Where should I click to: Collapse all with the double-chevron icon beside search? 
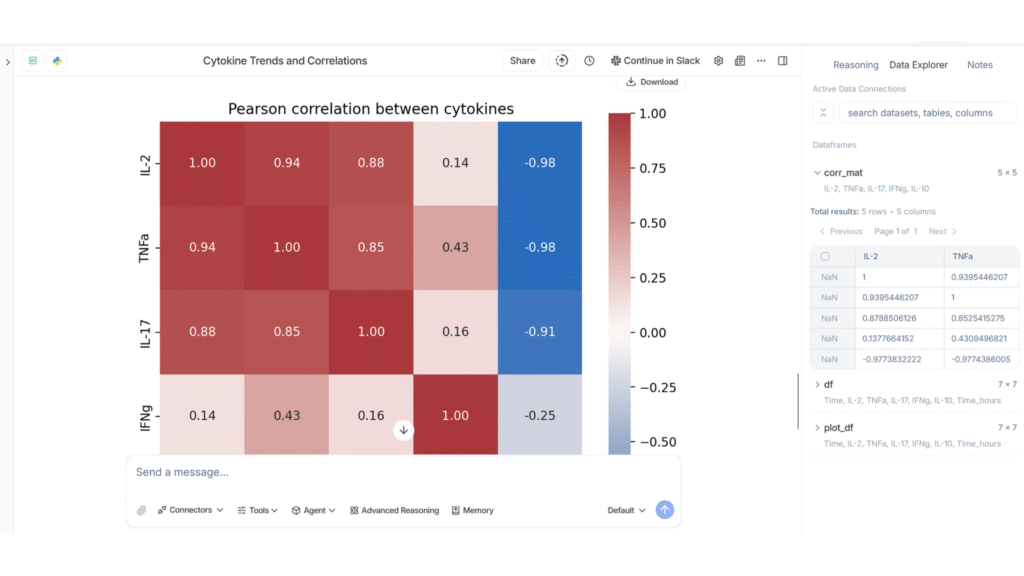coord(822,113)
